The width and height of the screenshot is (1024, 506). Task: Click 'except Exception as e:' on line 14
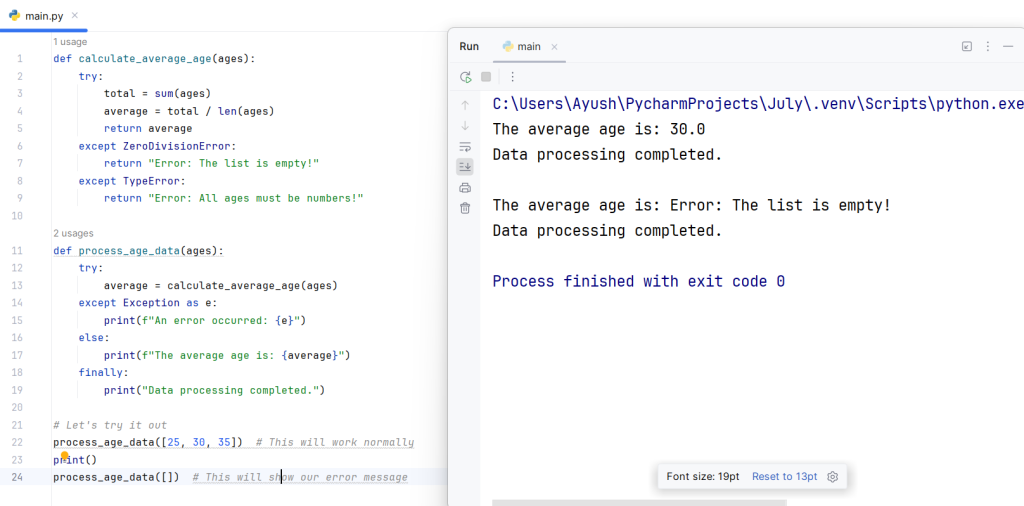pyautogui.click(x=148, y=303)
